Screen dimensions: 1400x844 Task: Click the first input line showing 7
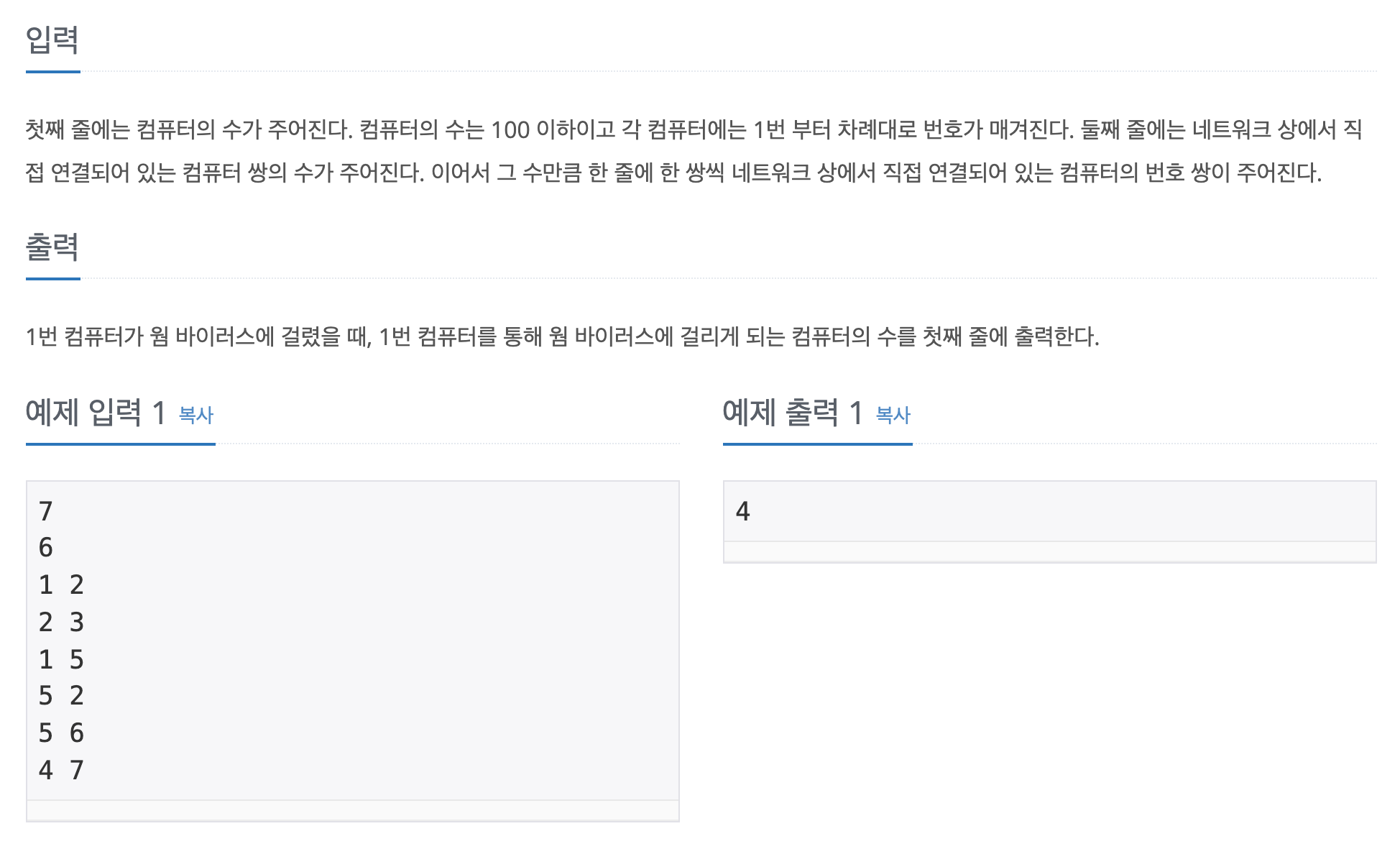point(46,511)
